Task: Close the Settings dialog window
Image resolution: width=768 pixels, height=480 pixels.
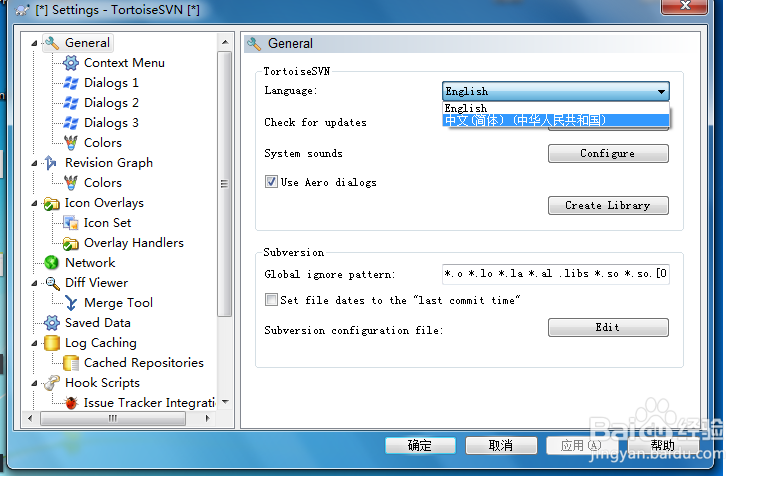Action: tap(685, 6)
